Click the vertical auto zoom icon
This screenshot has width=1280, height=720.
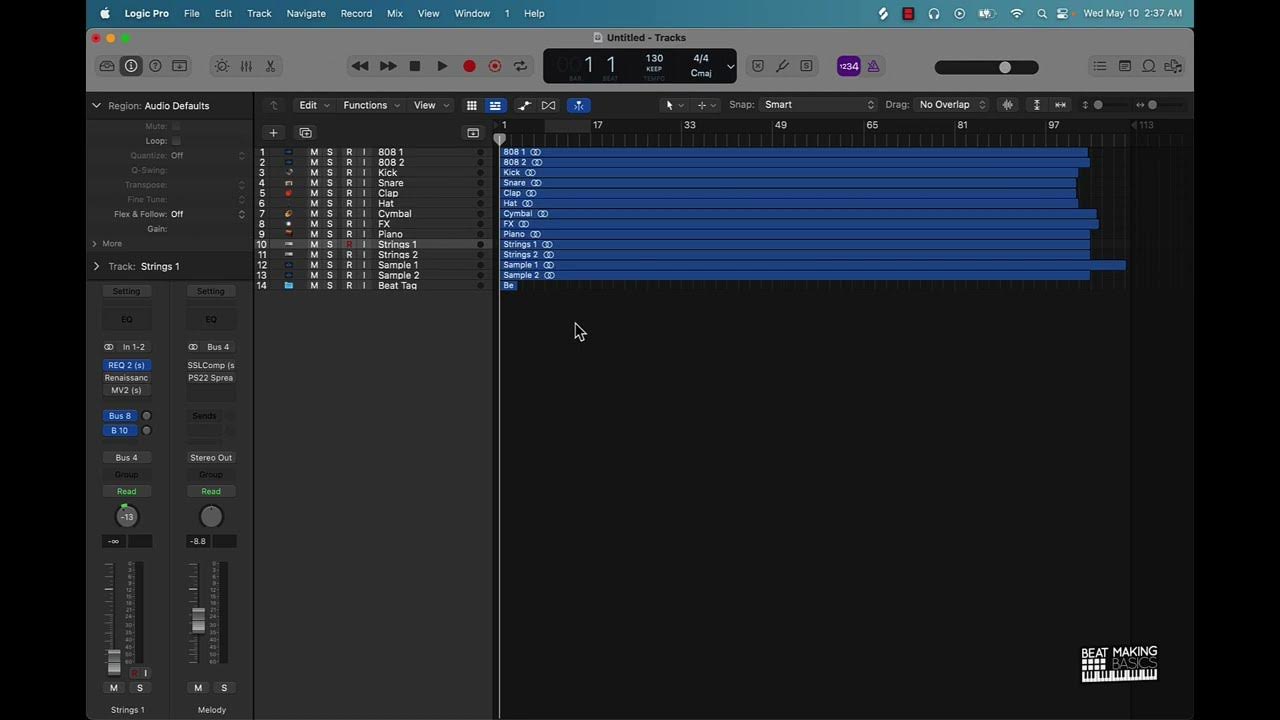point(1037,105)
